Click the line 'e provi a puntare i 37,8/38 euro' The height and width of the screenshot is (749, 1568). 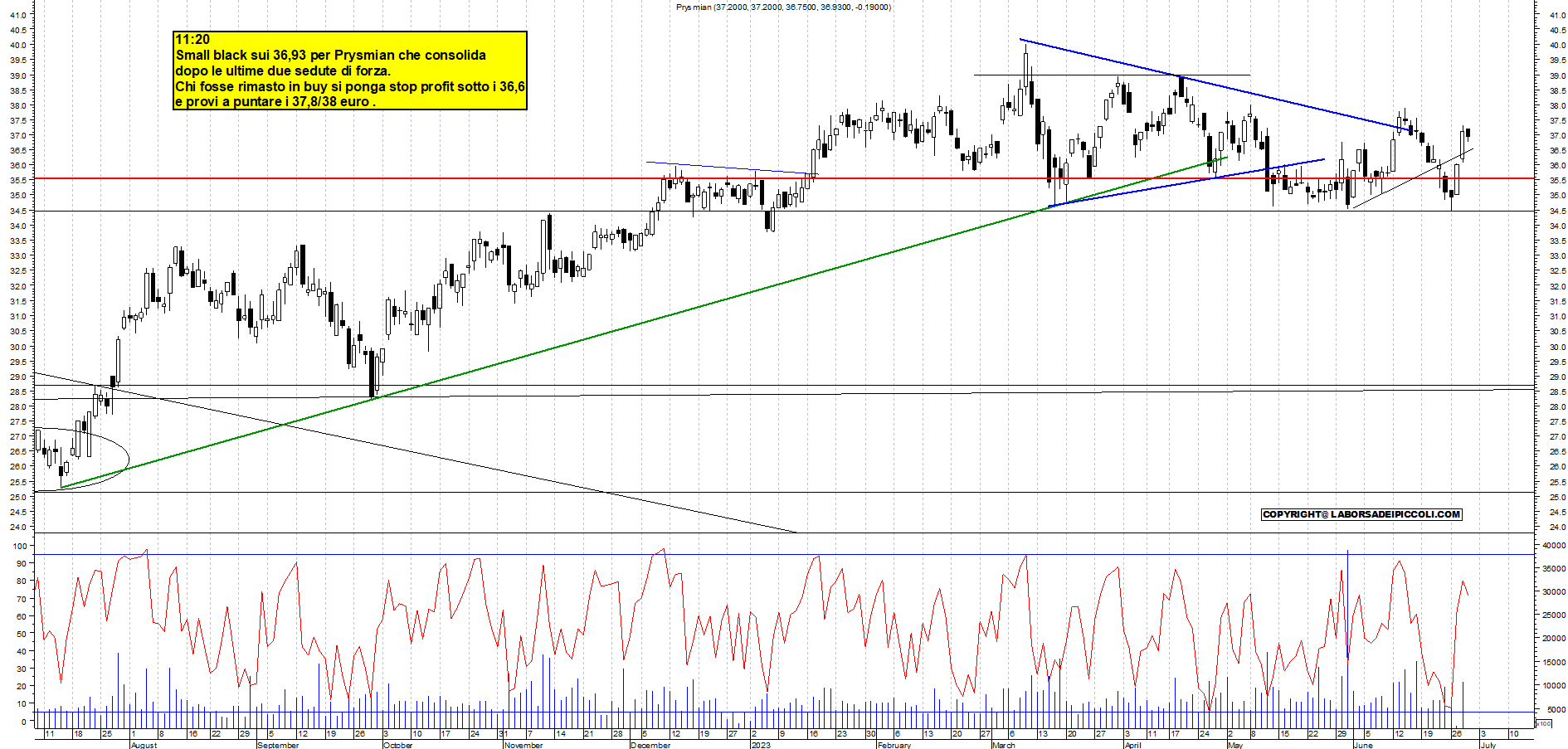pyautogui.click(x=275, y=101)
